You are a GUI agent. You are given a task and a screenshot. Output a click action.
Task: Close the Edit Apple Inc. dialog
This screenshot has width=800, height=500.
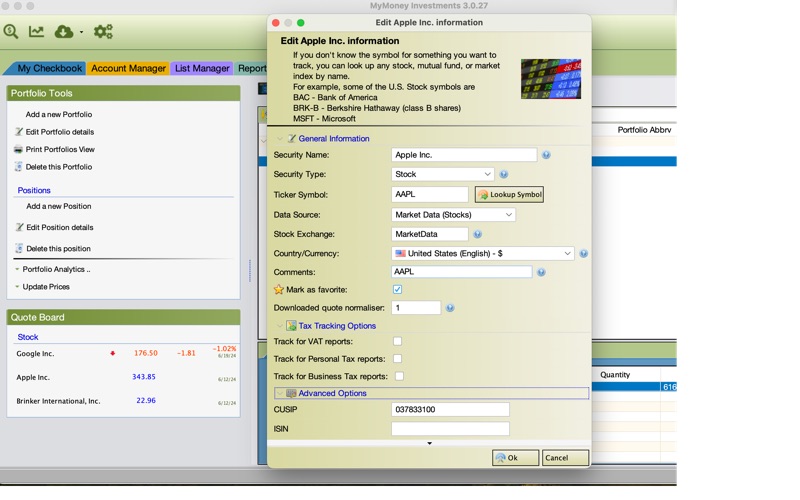(x=276, y=22)
